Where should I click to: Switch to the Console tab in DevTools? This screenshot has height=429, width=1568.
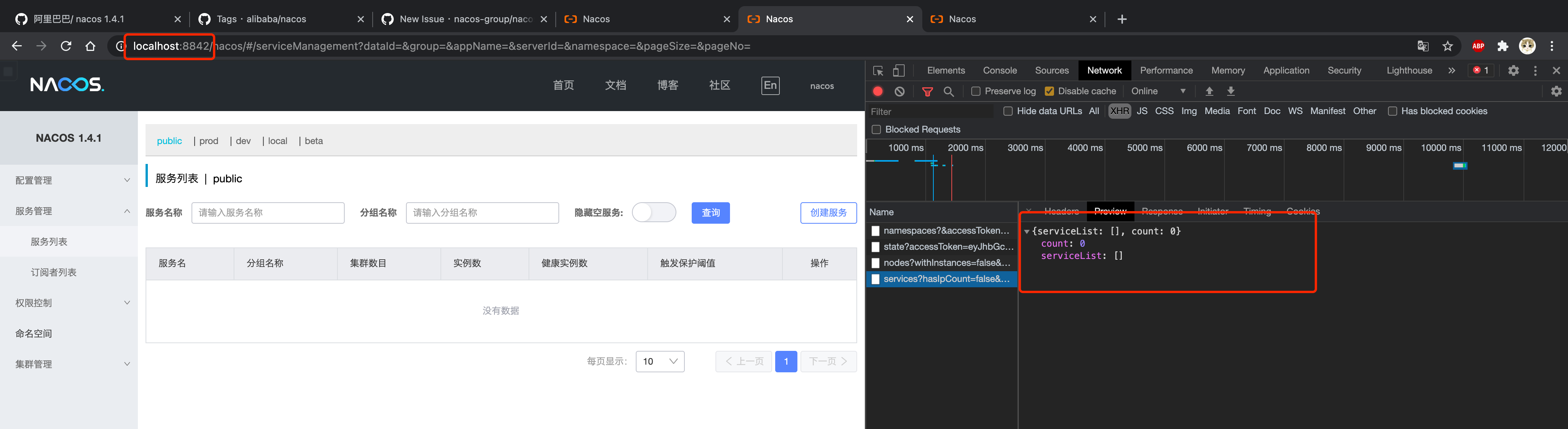coord(1000,70)
